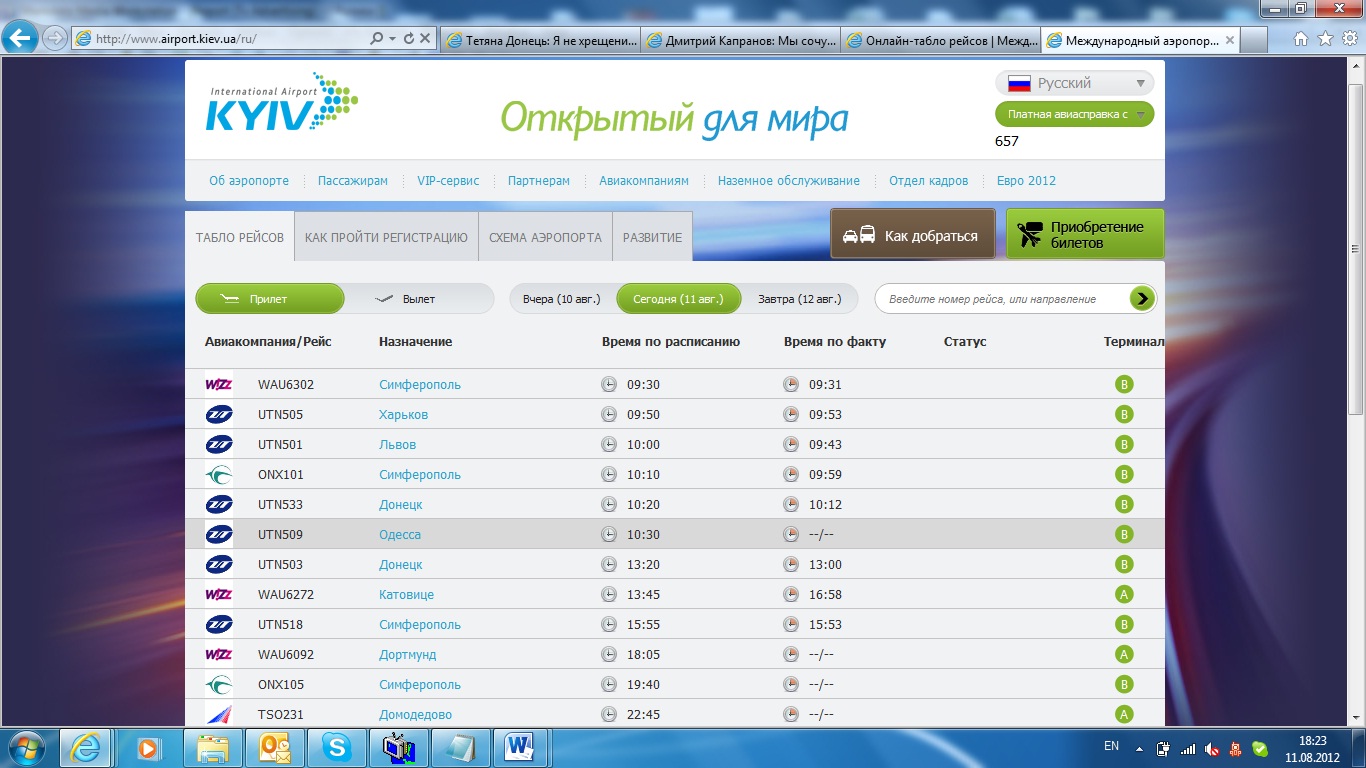Open the СХЕМА АЭРОПОРТА tab
The height and width of the screenshot is (768, 1366).
click(x=545, y=238)
